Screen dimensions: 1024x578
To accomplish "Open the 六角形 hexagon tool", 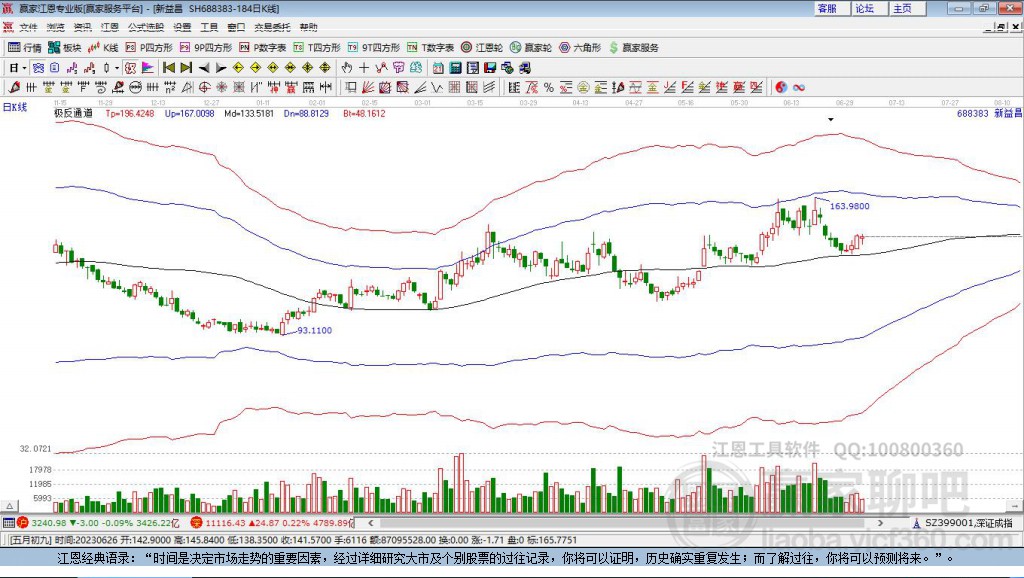I will (581, 47).
